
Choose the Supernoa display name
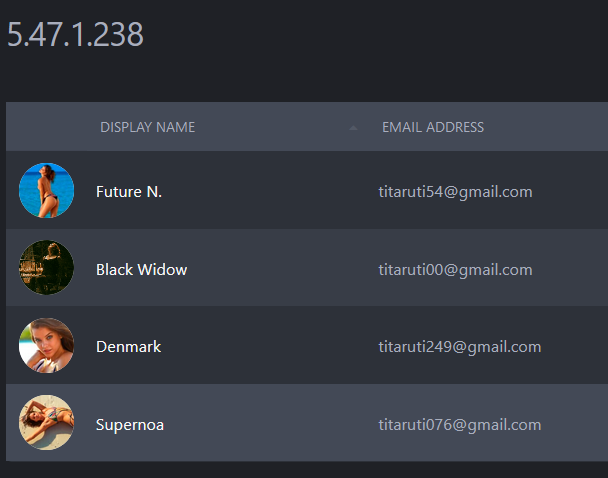(x=130, y=425)
